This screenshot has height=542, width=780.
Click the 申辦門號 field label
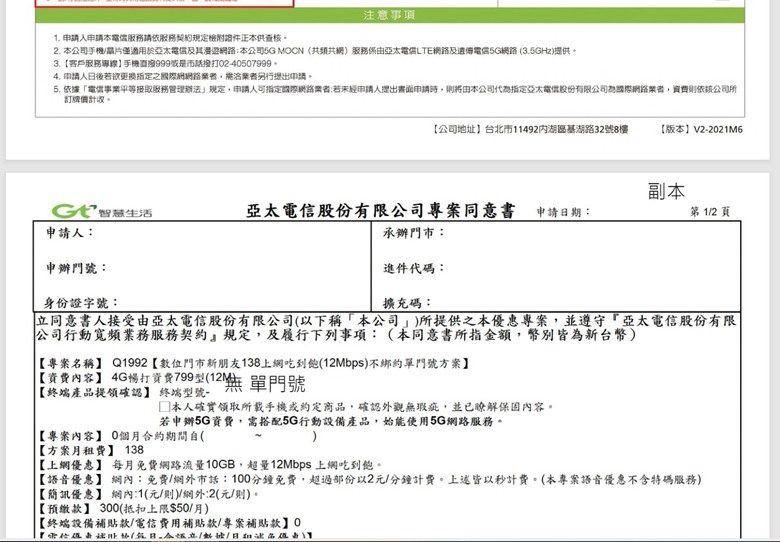pyautogui.click(x=76, y=268)
